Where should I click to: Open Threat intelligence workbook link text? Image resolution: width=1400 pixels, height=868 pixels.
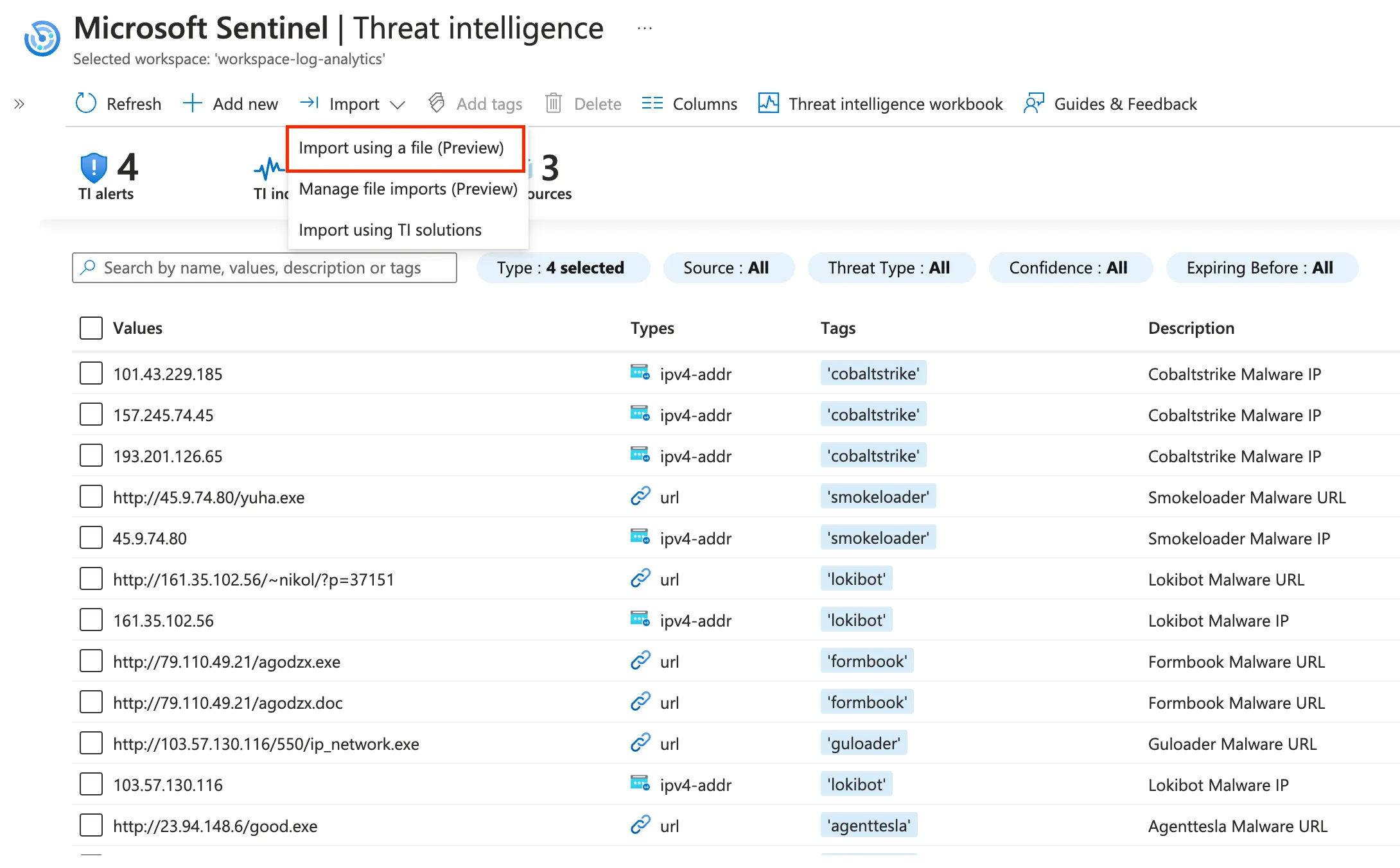pyautogui.click(x=895, y=103)
